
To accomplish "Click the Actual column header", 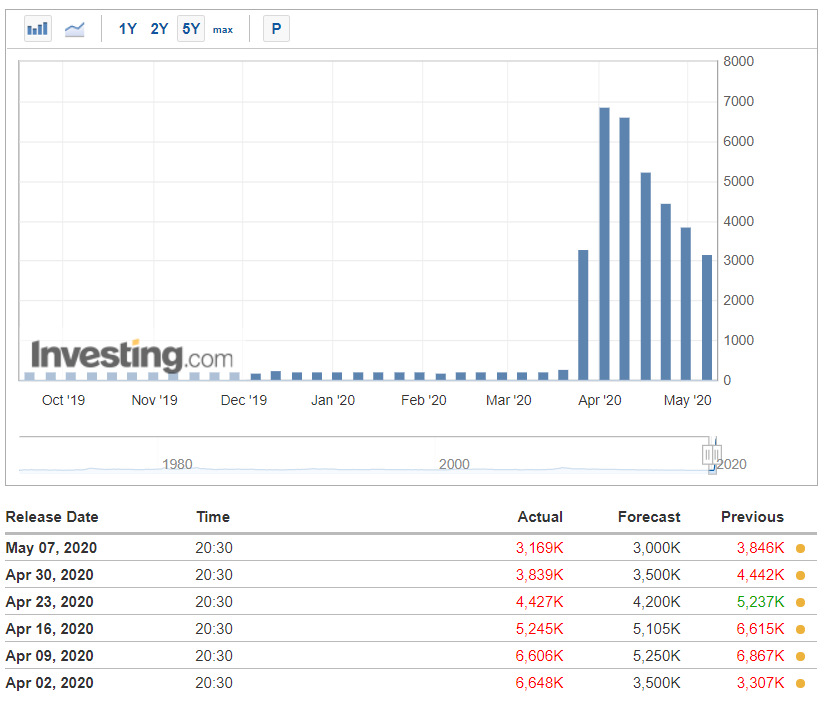I will click(540, 517).
